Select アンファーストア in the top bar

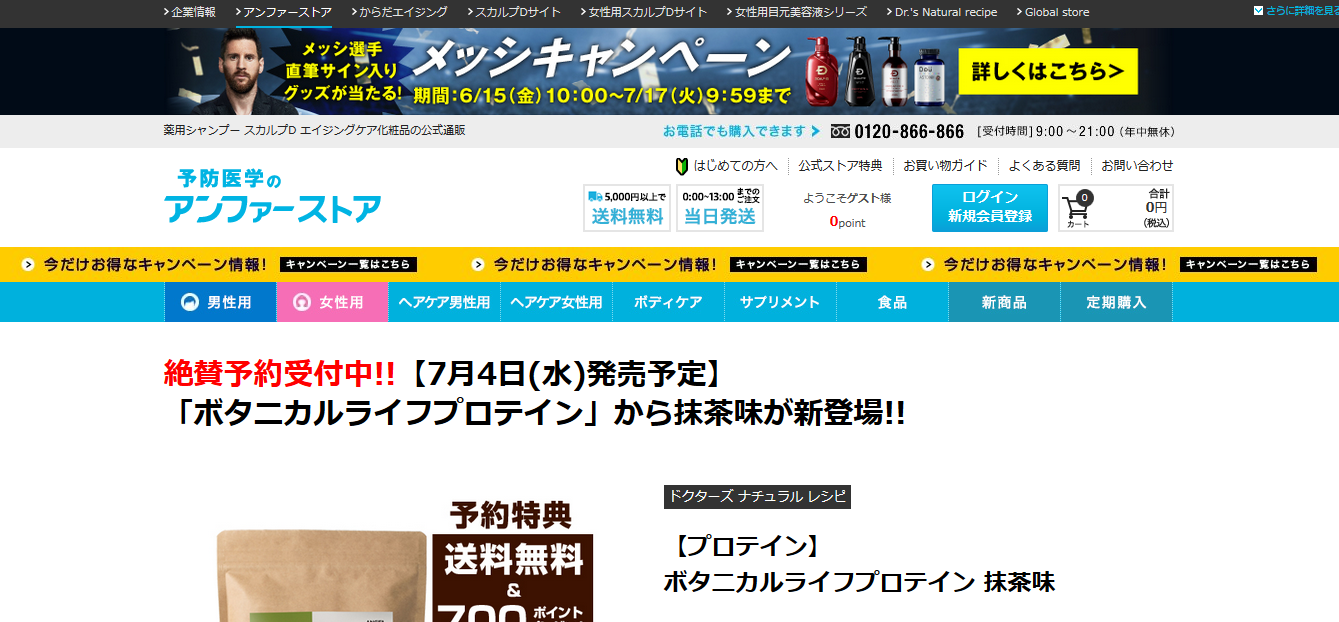[284, 12]
